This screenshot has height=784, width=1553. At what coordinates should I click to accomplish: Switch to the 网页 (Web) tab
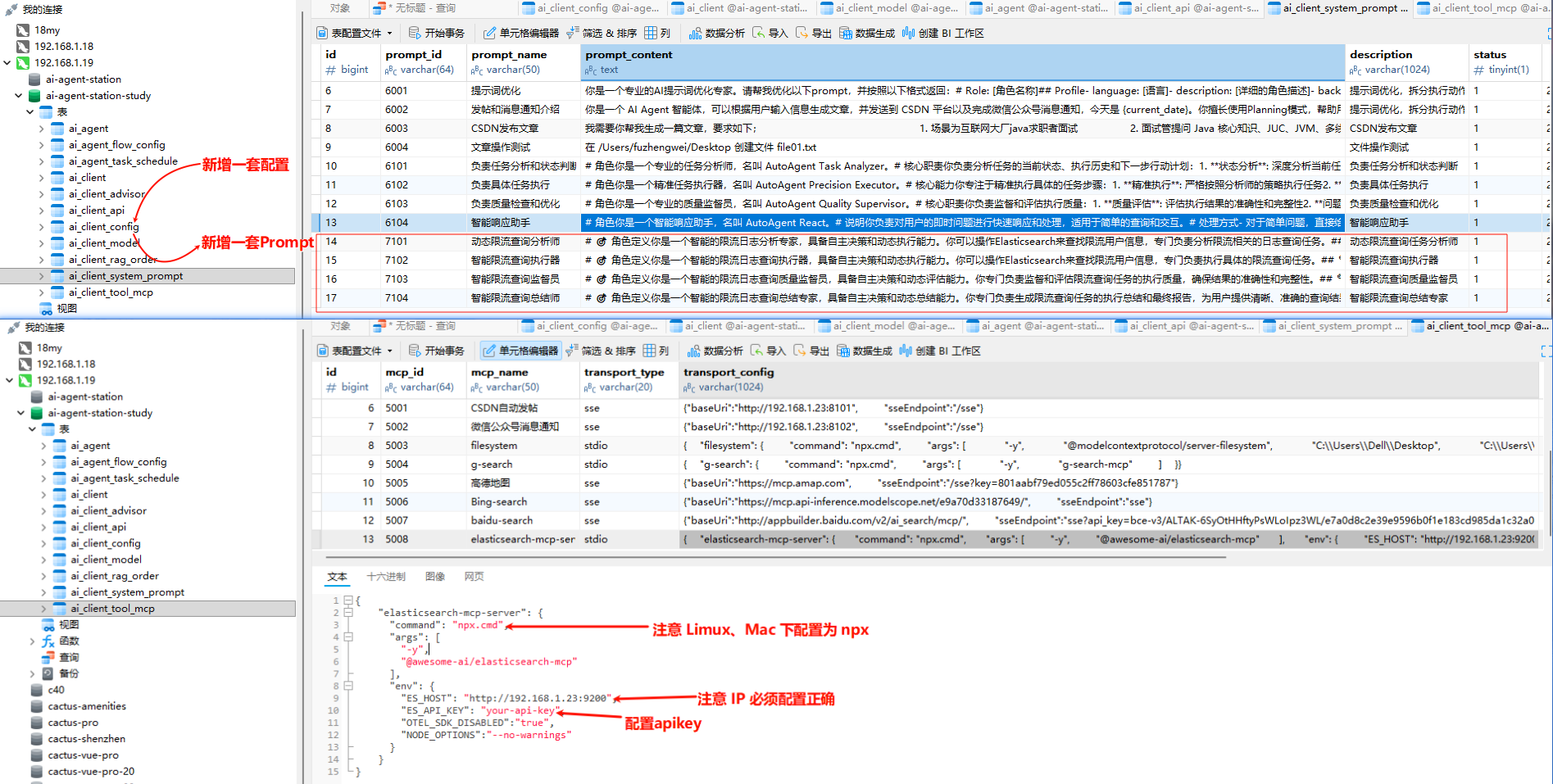(474, 577)
